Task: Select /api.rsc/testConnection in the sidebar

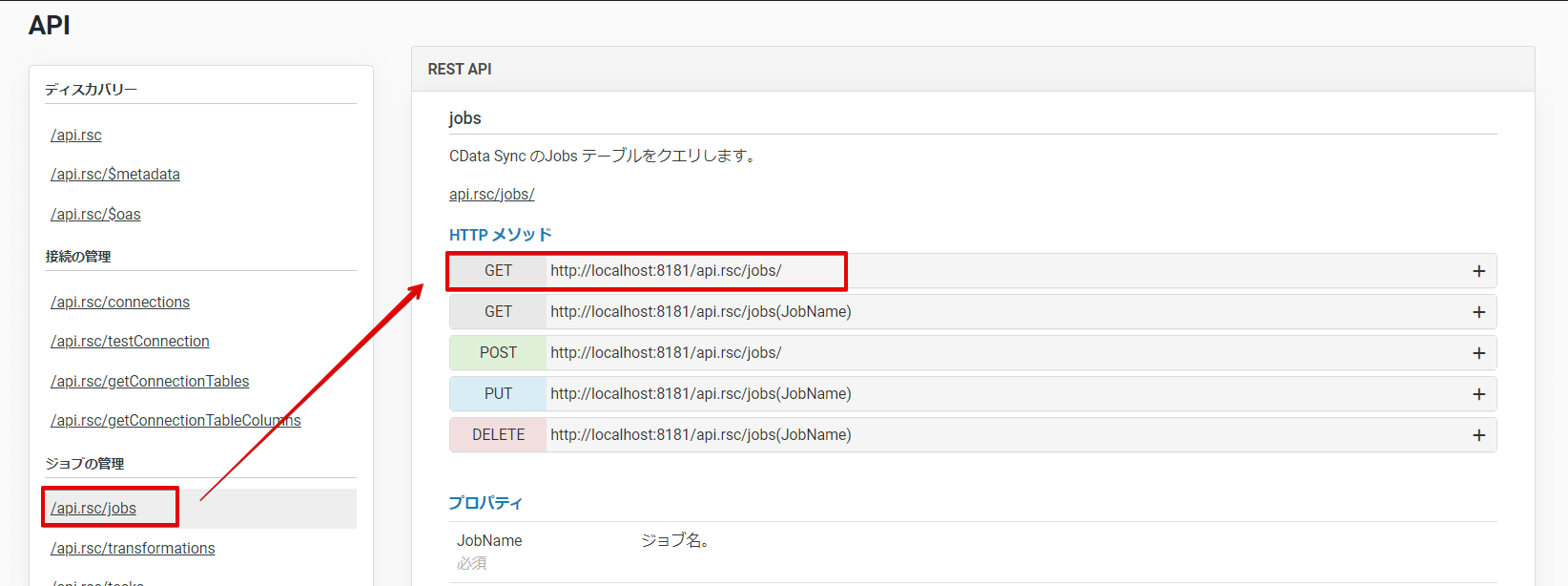Action: coord(130,342)
